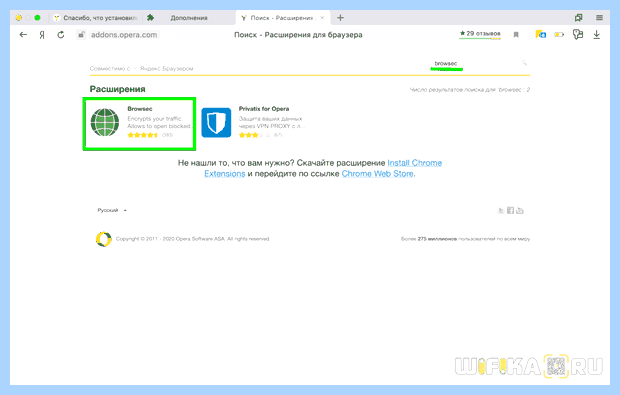Open the browser hamburger menu
Image resolution: width=620 pixels, height=395 pixels.
(599, 18)
